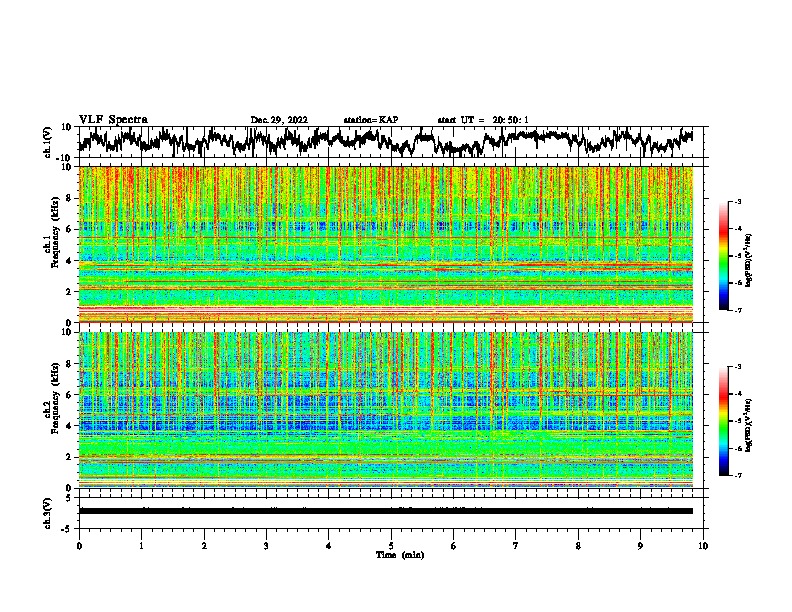Click the ch.2 colorbar log(PSD) unit label
792x612 pixels.
[748, 426]
